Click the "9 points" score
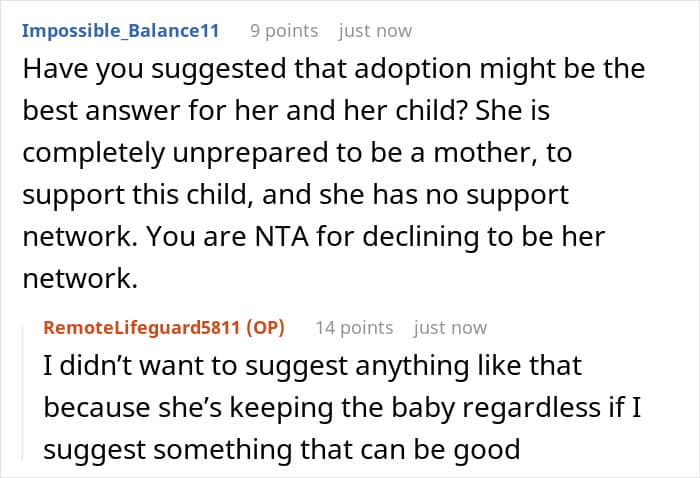 pyautogui.click(x=283, y=30)
